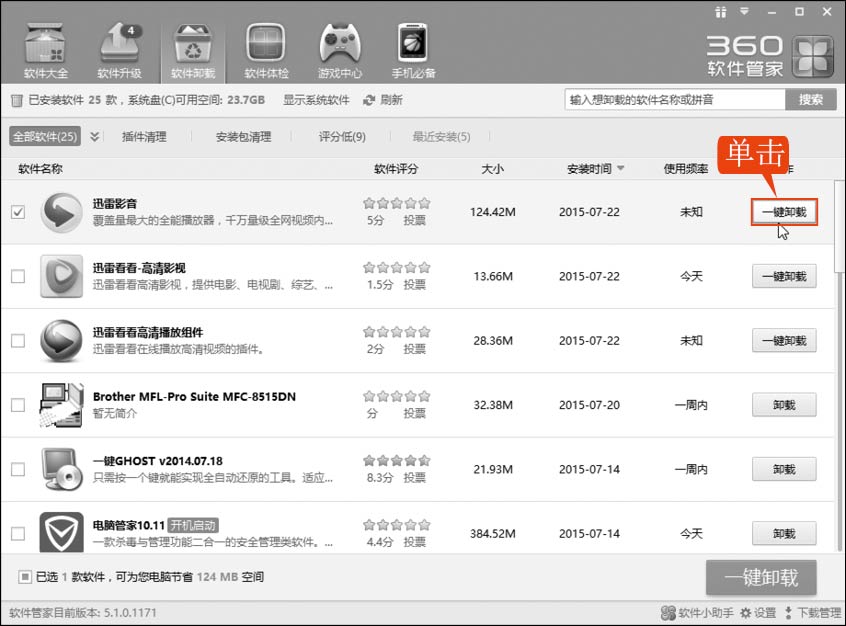
Task: Open the 软件体检 section
Action: 267,51
